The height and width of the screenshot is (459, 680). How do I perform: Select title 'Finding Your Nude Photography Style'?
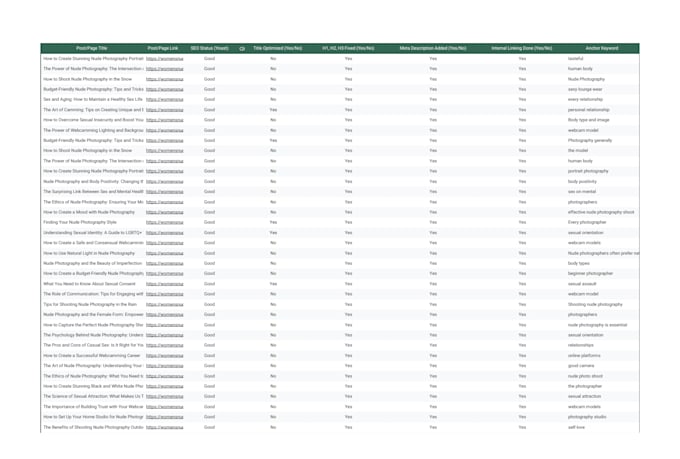(80, 222)
